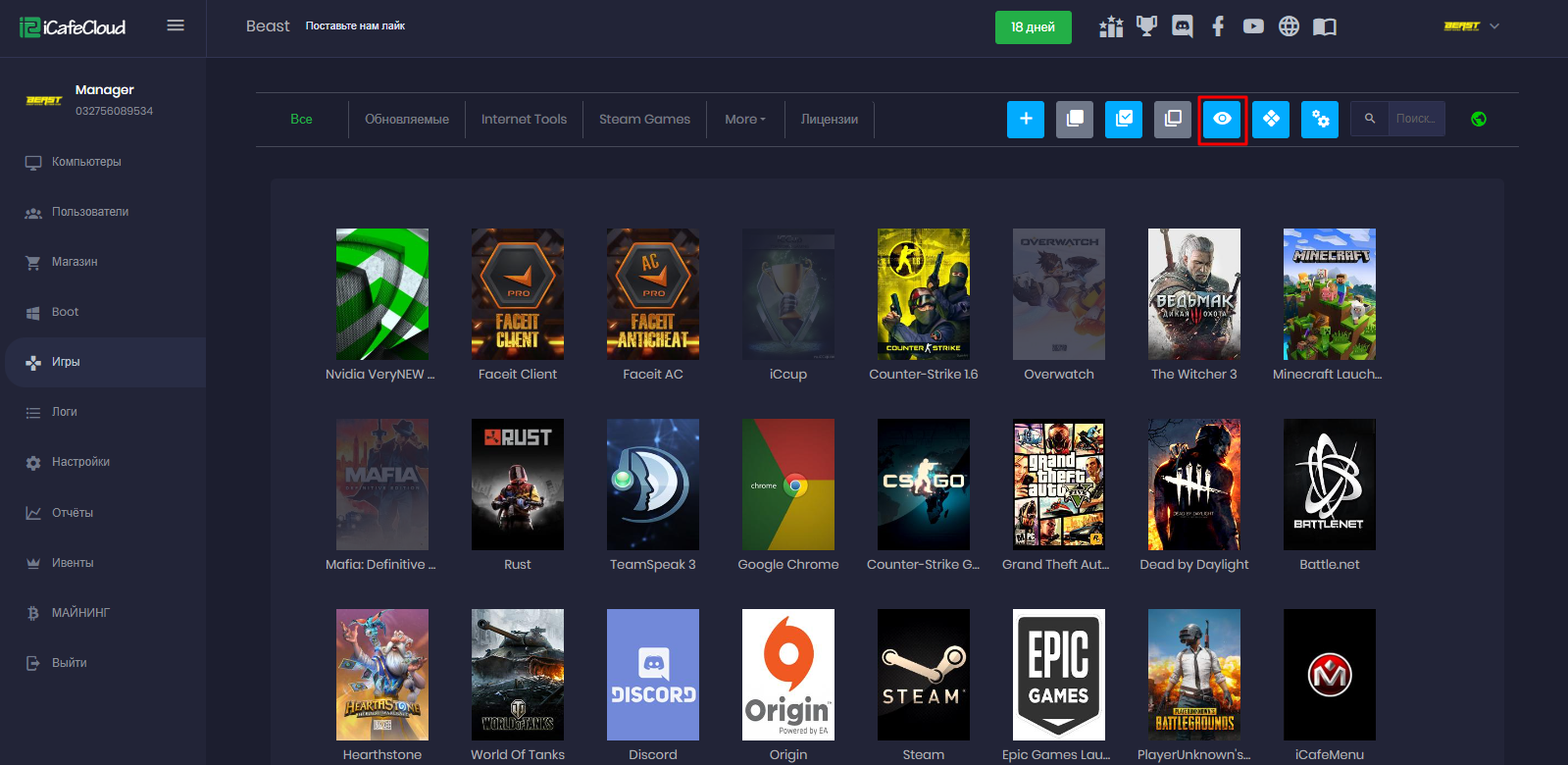Click the blue four-diamonds toolbar button

pyautogui.click(x=1271, y=119)
